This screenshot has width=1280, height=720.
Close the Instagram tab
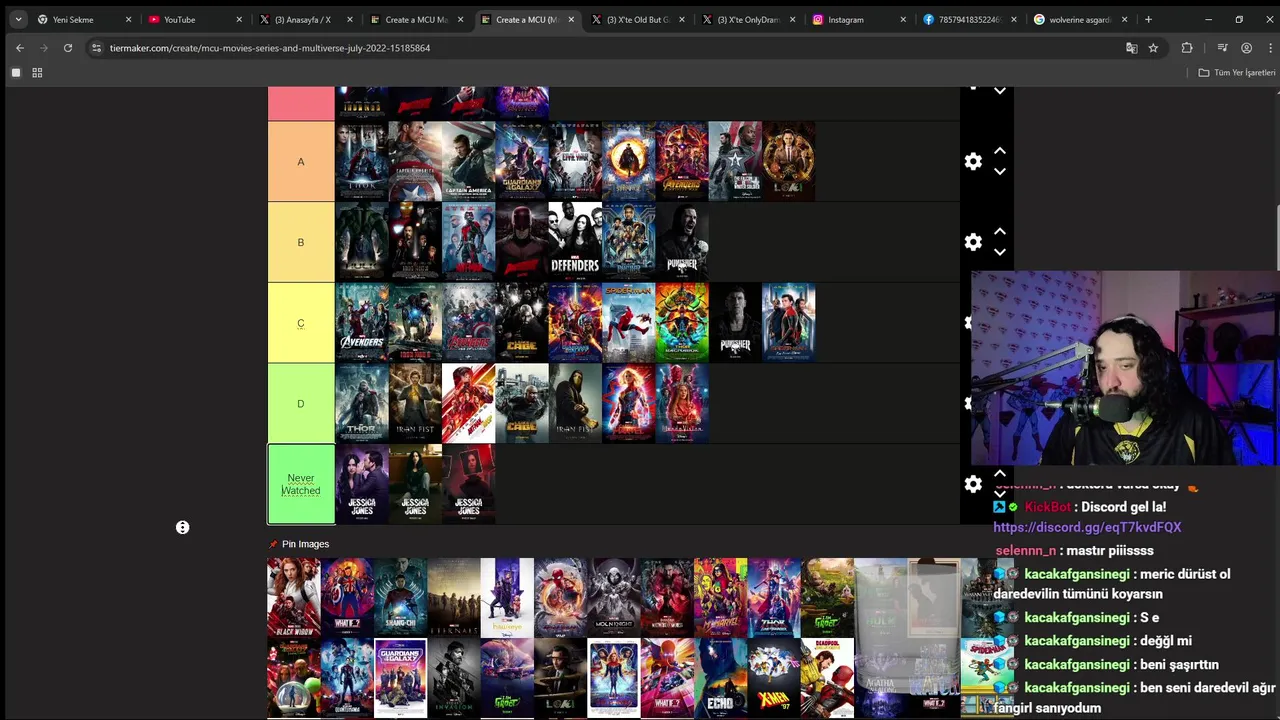coord(903,19)
